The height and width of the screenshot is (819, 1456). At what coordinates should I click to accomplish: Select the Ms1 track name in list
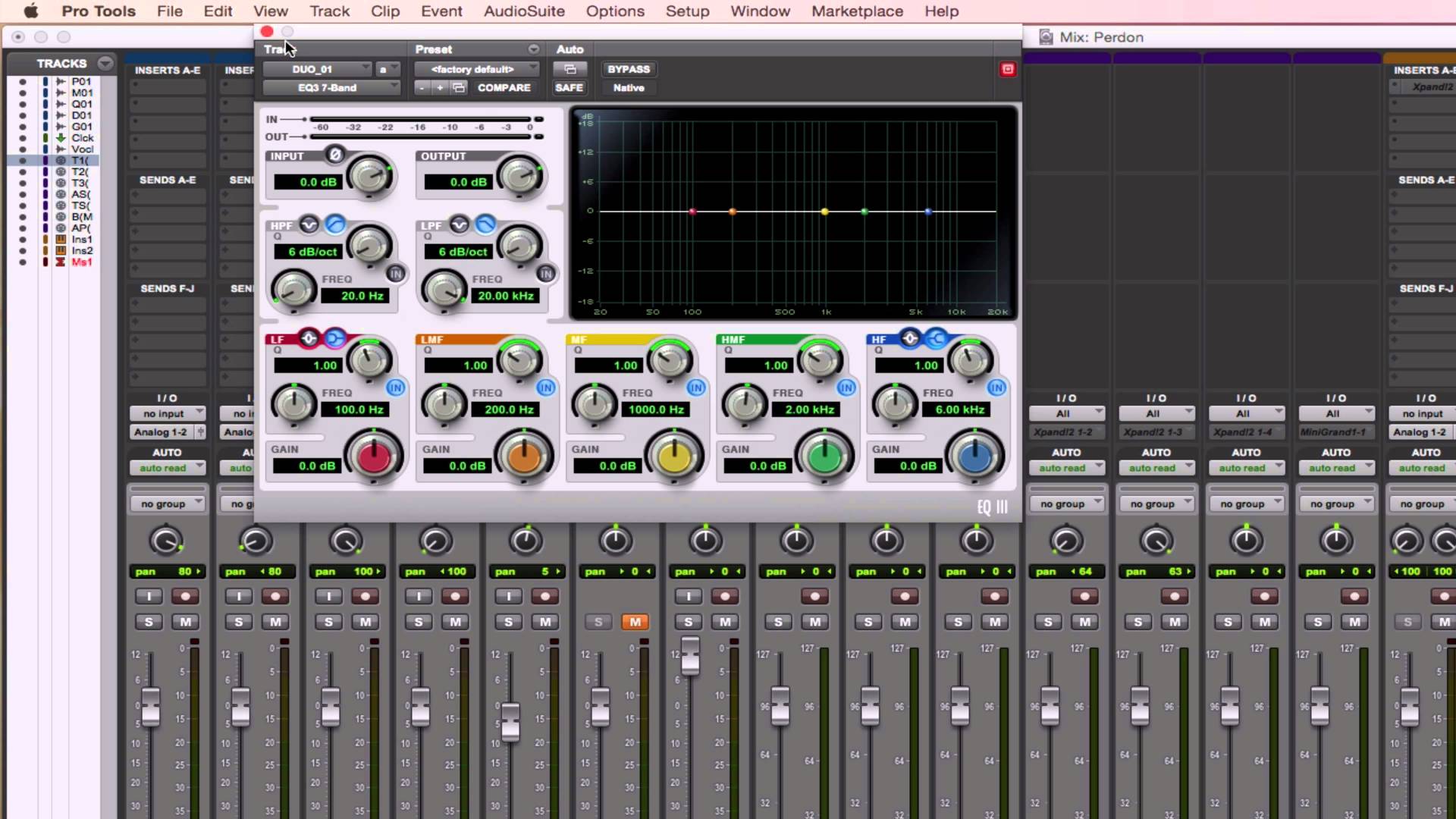click(x=82, y=262)
